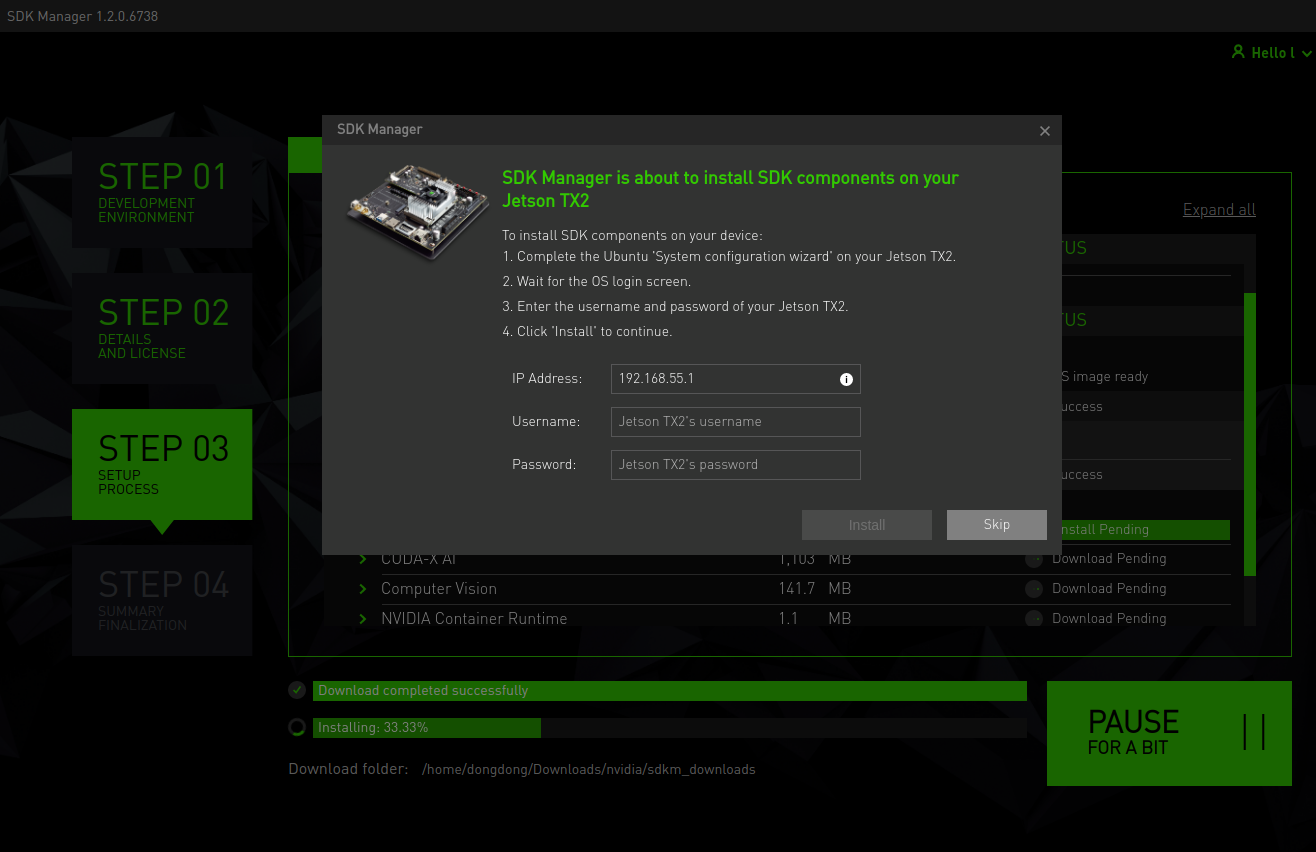Screen dimensions: 1316x852
Task: Click the green component list scrollbar
Action: point(1249,434)
